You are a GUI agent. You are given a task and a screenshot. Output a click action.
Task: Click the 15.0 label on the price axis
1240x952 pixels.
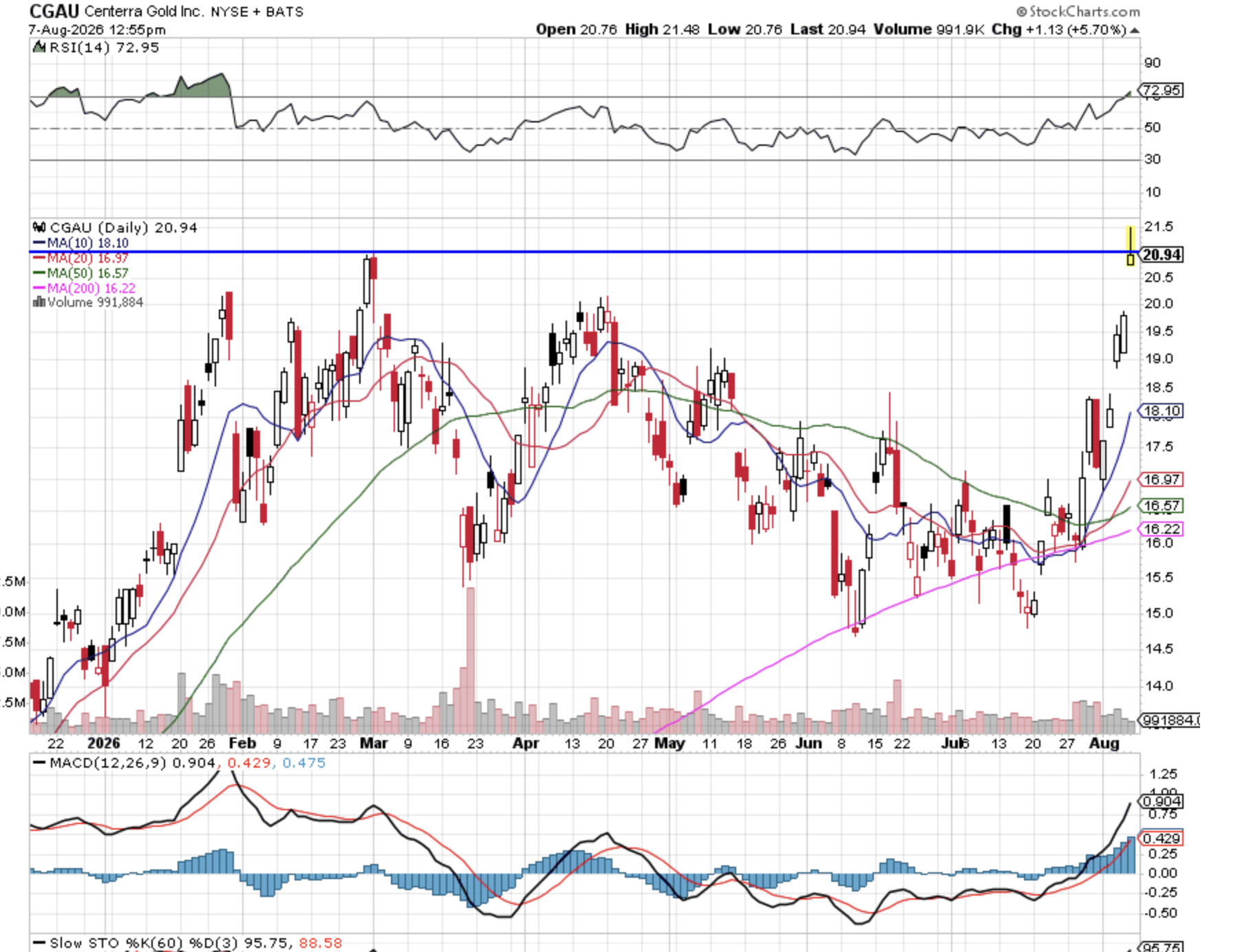(x=1159, y=613)
